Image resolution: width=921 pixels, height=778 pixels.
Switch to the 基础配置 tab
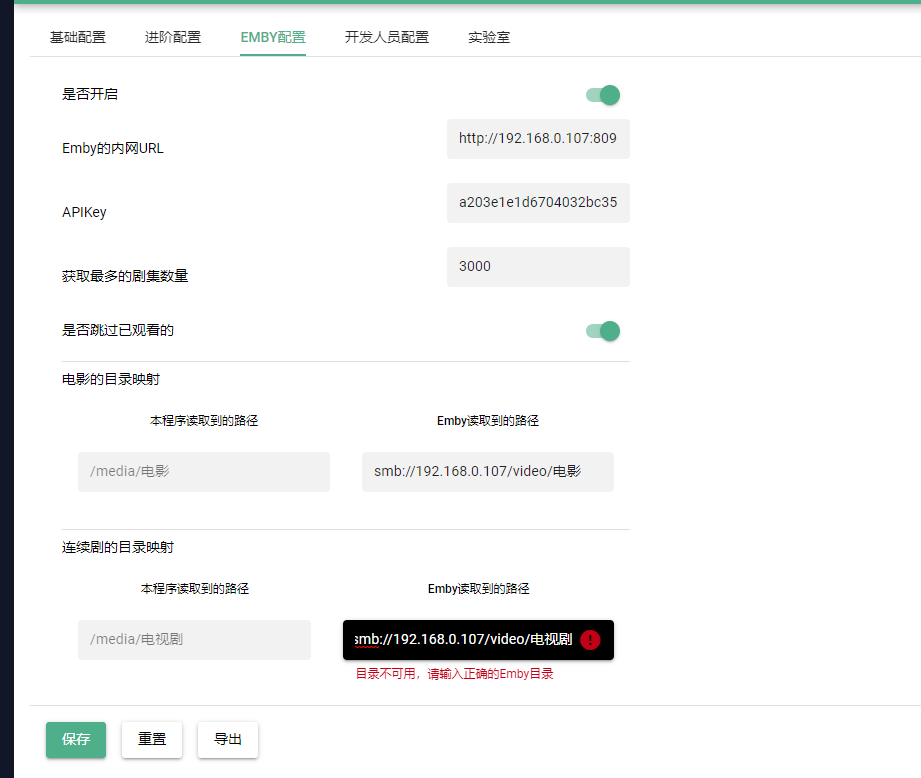click(x=77, y=37)
